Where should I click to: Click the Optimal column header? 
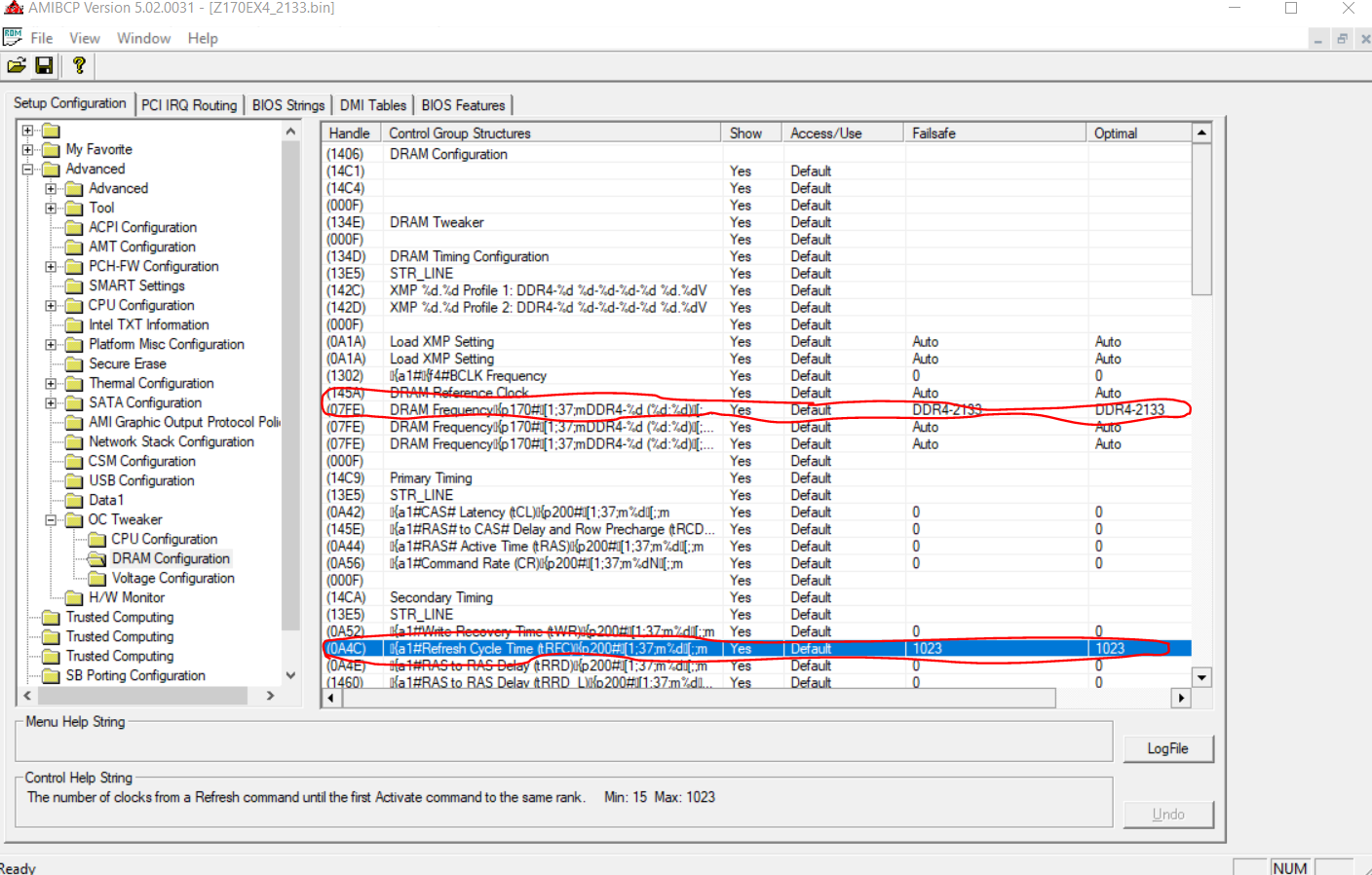(x=1139, y=133)
